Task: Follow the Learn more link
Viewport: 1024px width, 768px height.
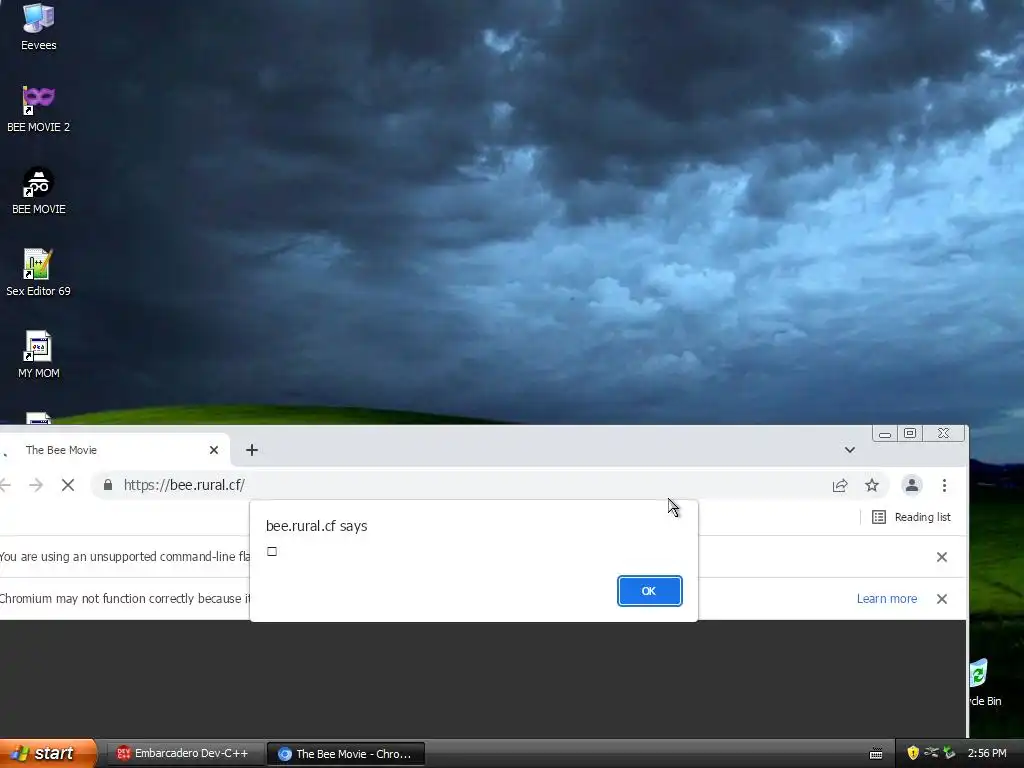Action: pyautogui.click(x=887, y=599)
